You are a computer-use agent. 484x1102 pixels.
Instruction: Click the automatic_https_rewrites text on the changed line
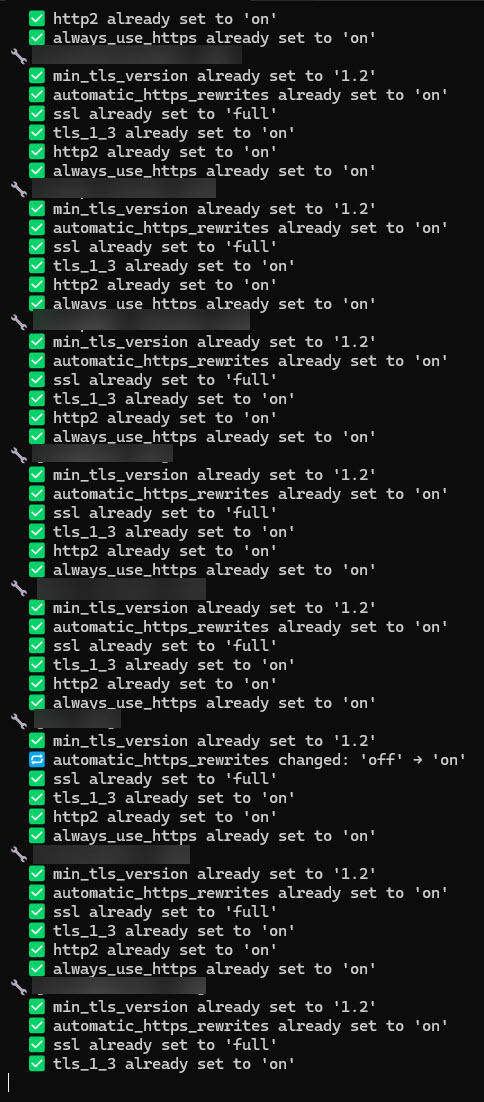pos(161,760)
